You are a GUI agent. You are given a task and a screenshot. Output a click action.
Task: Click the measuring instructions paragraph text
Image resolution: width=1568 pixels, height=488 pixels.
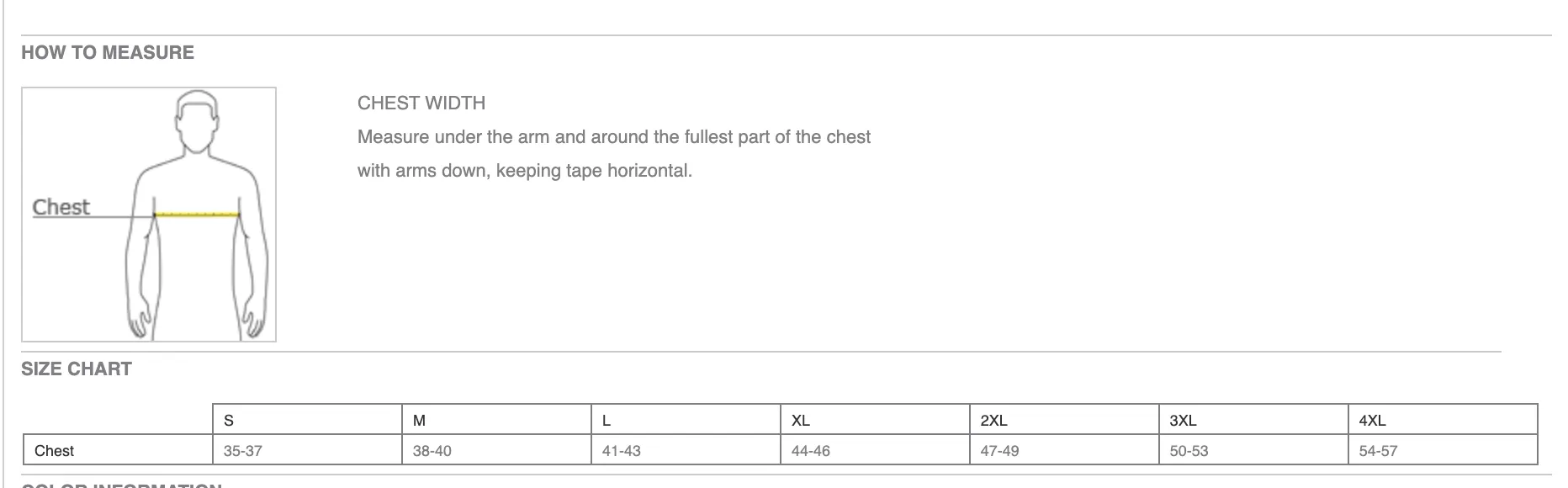pyautogui.click(x=614, y=154)
